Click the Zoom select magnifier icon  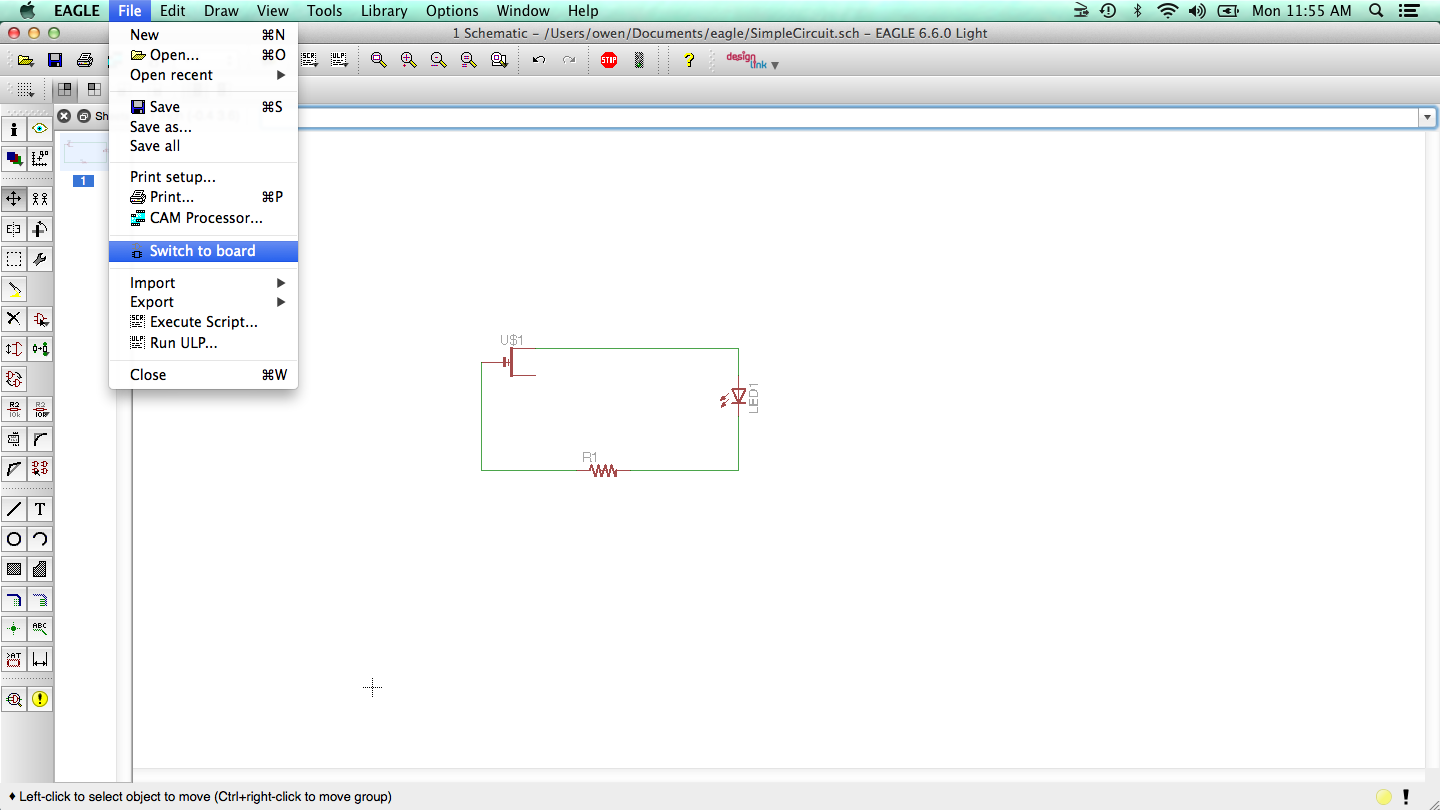pos(498,60)
